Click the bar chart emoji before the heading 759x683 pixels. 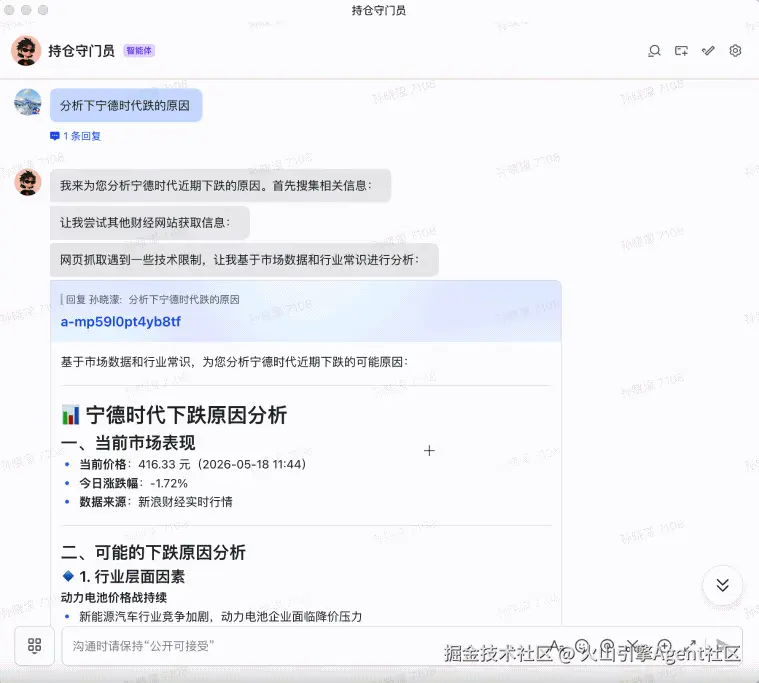click(x=71, y=415)
